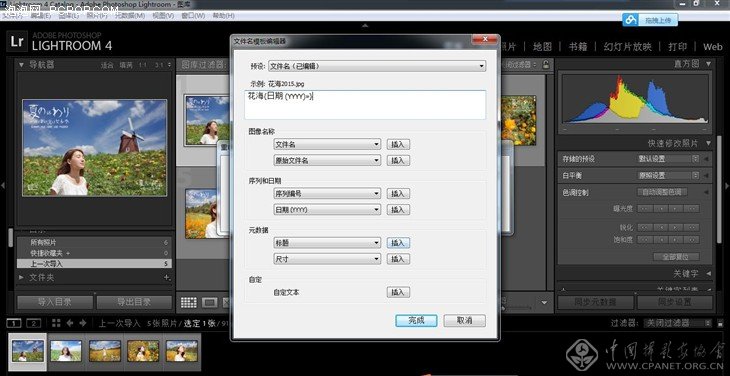This screenshot has width=730, height=376.
Task: Open 预设 dropdown in template editor dialog
Action: click(x=377, y=66)
